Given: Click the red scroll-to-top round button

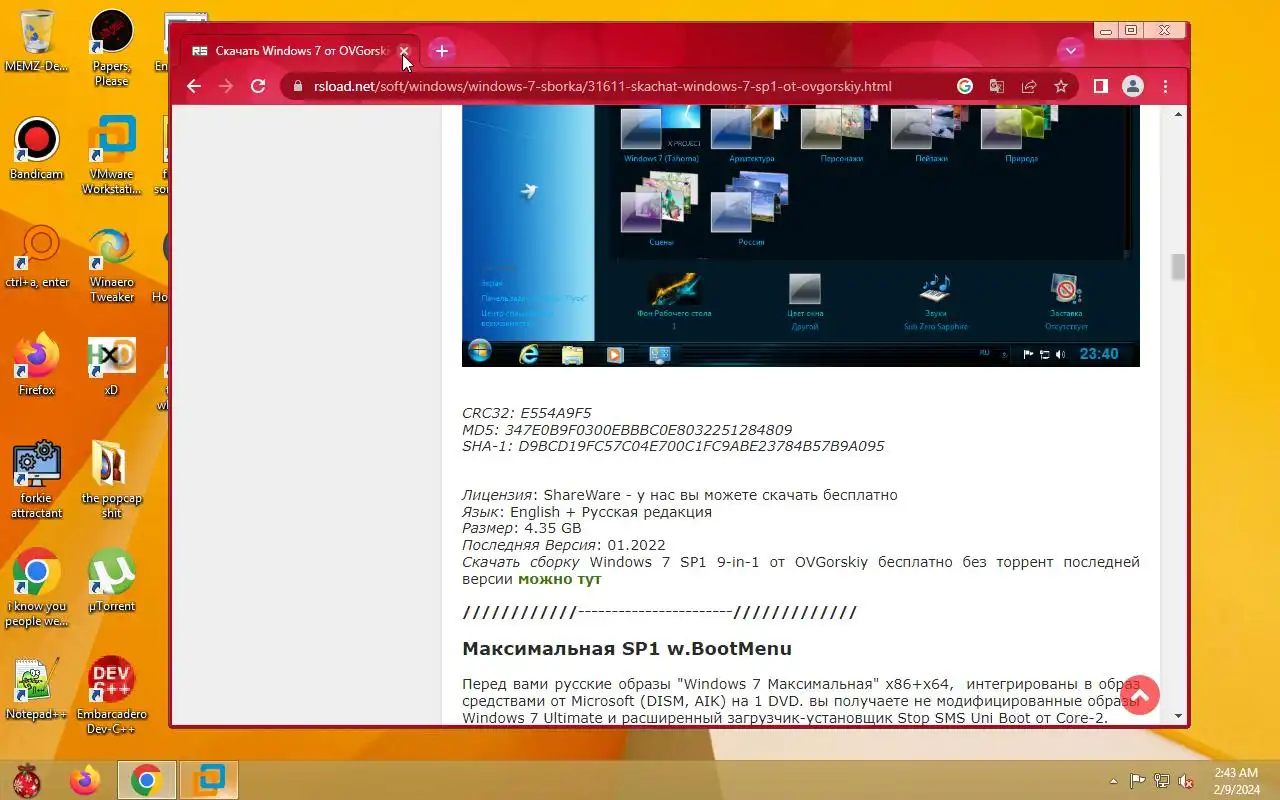Looking at the screenshot, I should click(1140, 695).
